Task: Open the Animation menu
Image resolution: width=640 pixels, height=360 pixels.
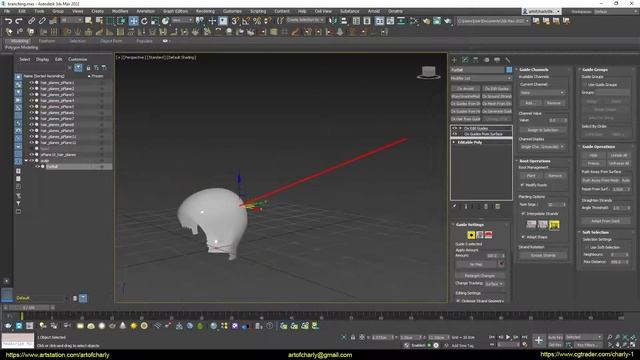Action: click(x=146, y=11)
